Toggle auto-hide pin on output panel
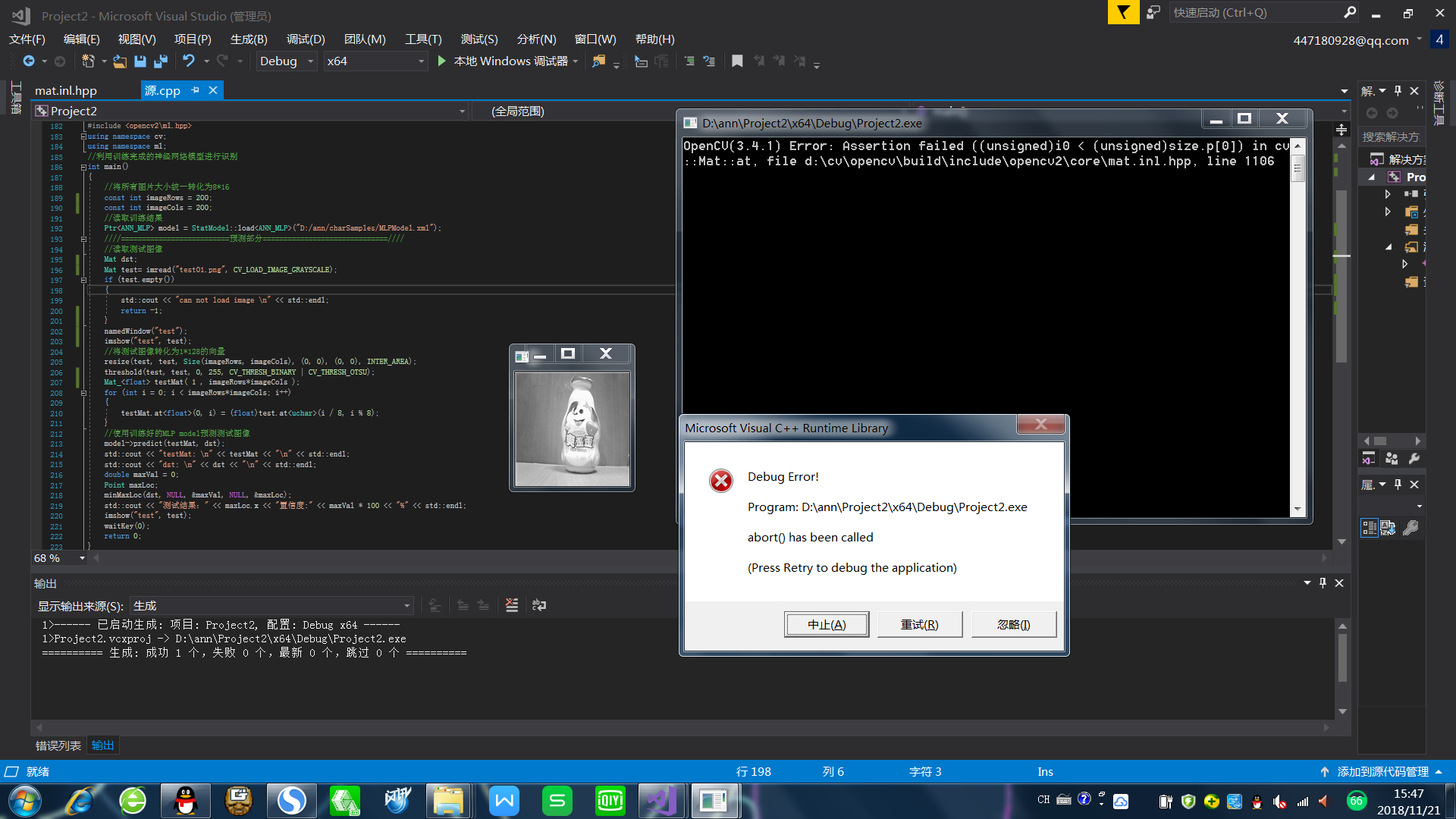Viewport: 1456px width, 819px height. pyautogui.click(x=1323, y=582)
